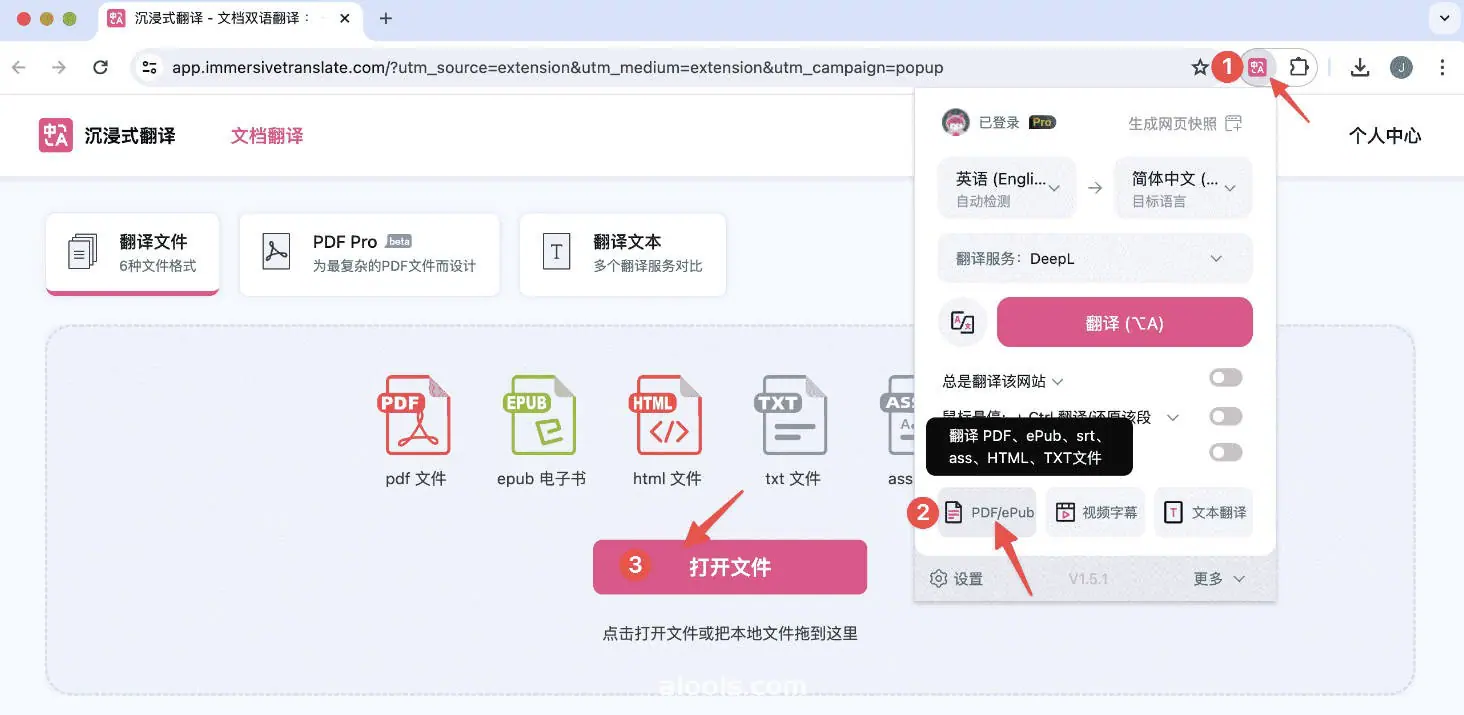
Task: Click the pink 翻译 button in popup
Action: coord(1124,323)
